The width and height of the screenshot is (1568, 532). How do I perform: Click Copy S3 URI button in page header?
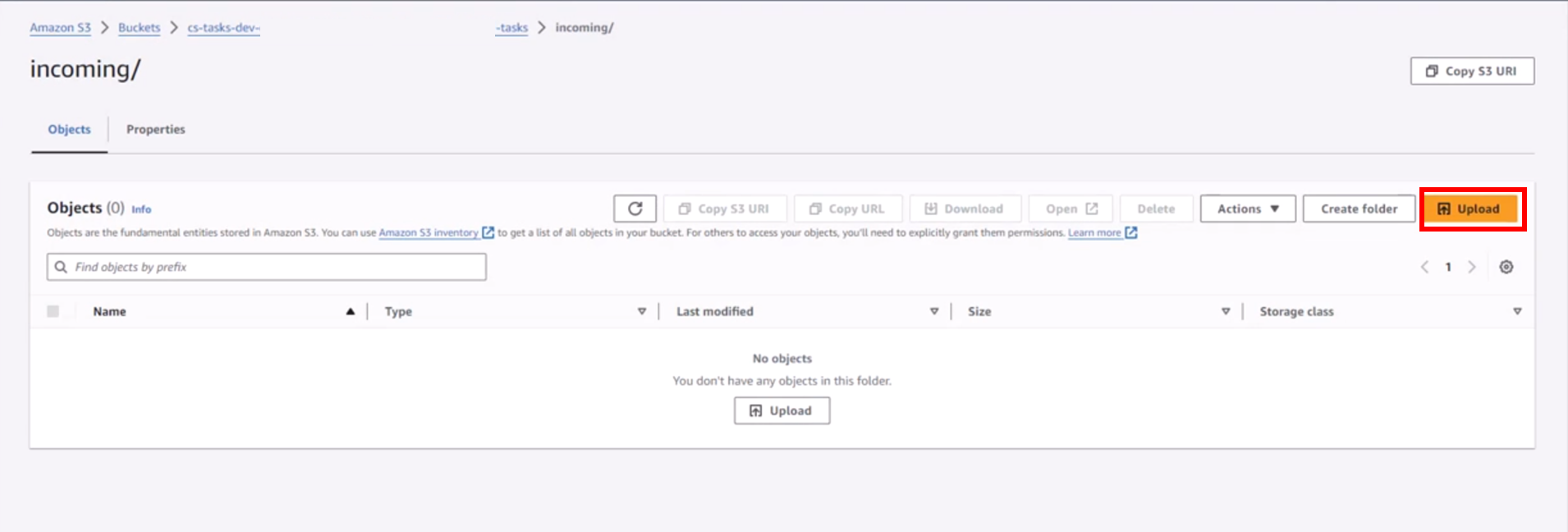click(x=1471, y=71)
